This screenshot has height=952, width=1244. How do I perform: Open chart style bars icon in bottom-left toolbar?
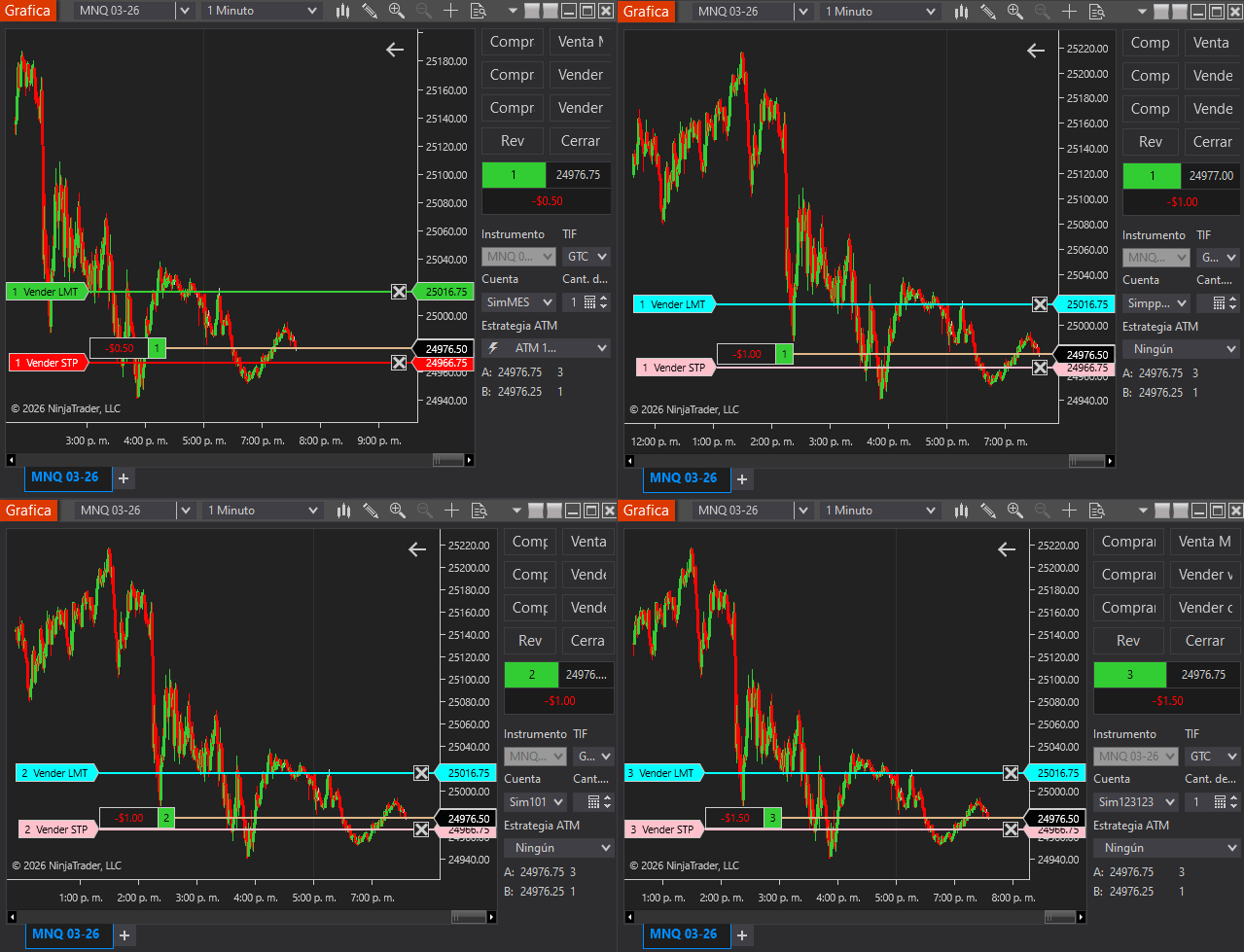343,510
